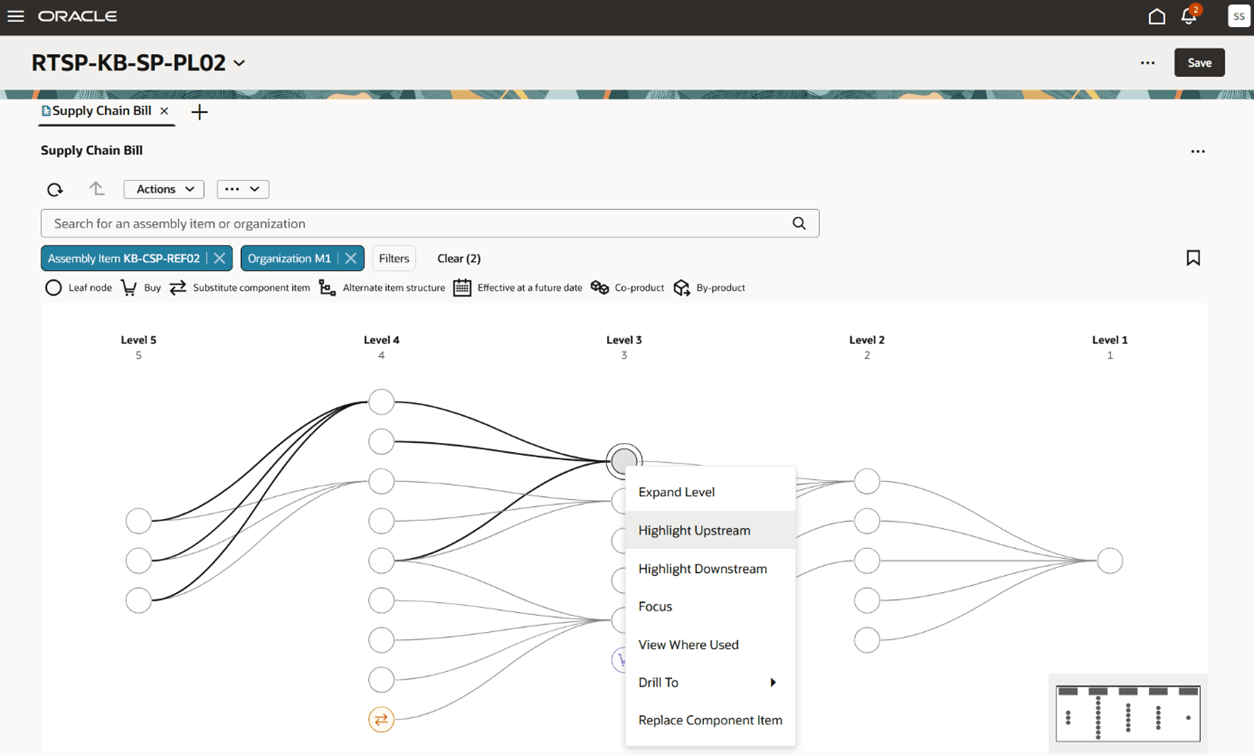The height and width of the screenshot is (755, 1254).
Task: Click the minimap overview thumbnail
Action: 1128,712
